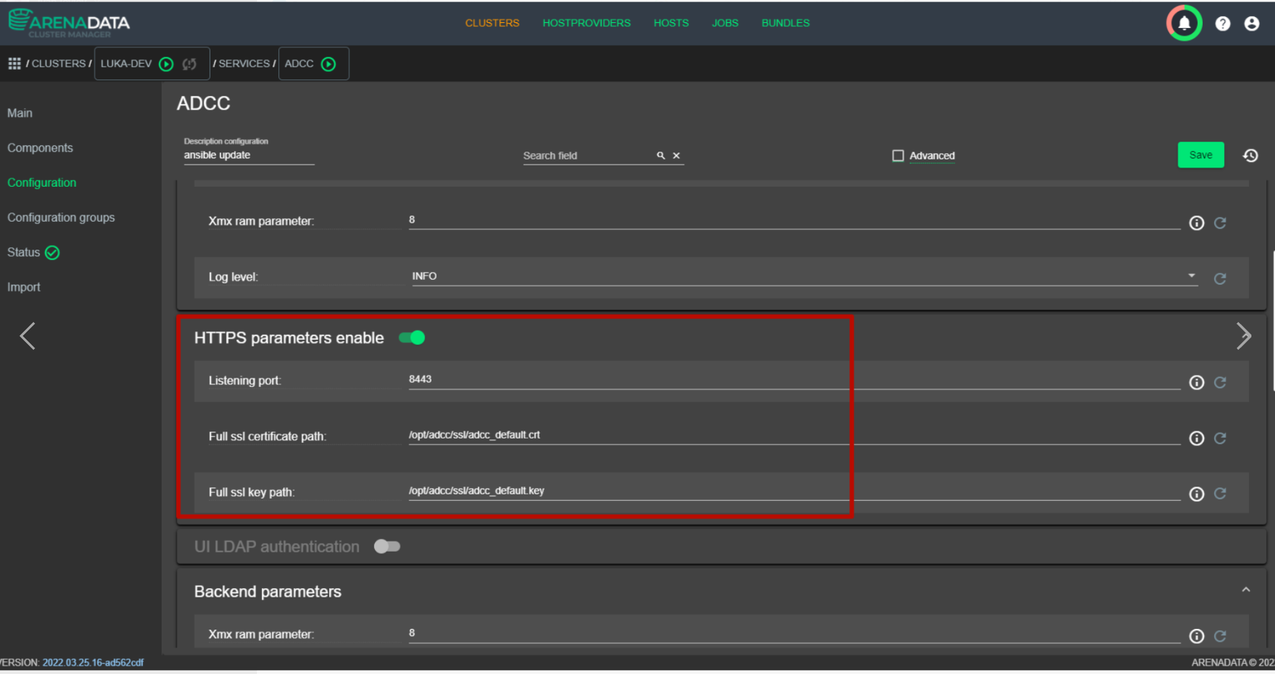Run action for LUKA-DEV cluster play icon

tap(166, 64)
